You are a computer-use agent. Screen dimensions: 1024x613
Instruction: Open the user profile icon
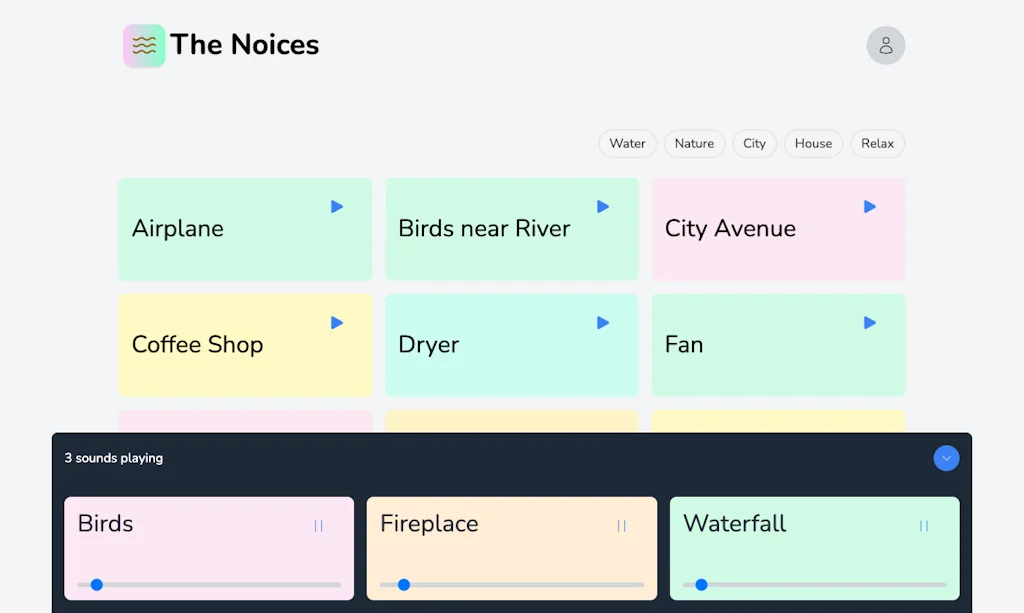tap(885, 45)
